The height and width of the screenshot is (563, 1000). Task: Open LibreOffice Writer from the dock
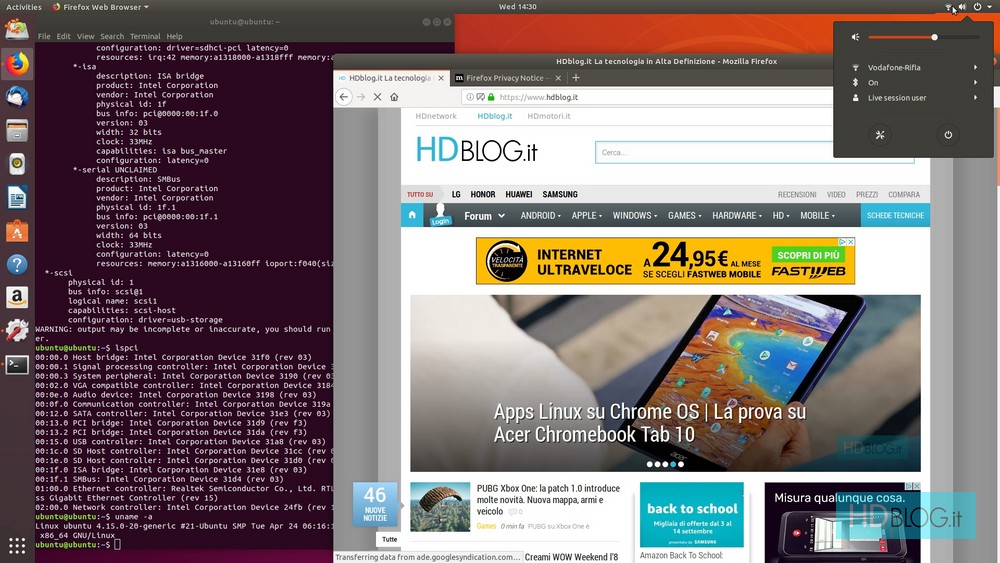17,198
